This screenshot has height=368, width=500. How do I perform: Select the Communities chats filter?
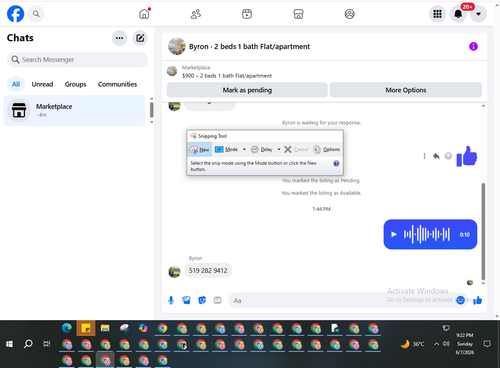(117, 84)
